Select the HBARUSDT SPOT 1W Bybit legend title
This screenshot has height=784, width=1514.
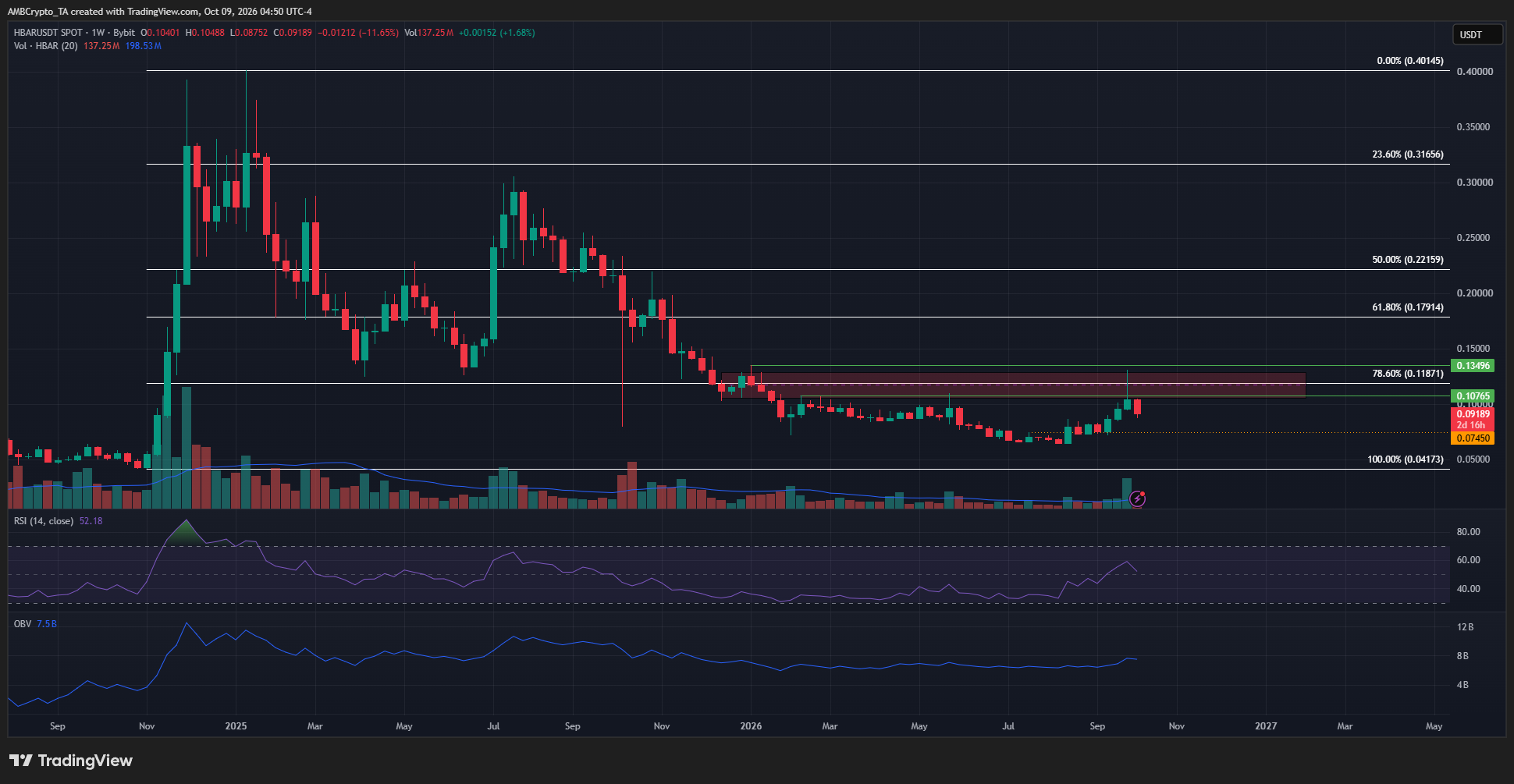tap(74, 33)
